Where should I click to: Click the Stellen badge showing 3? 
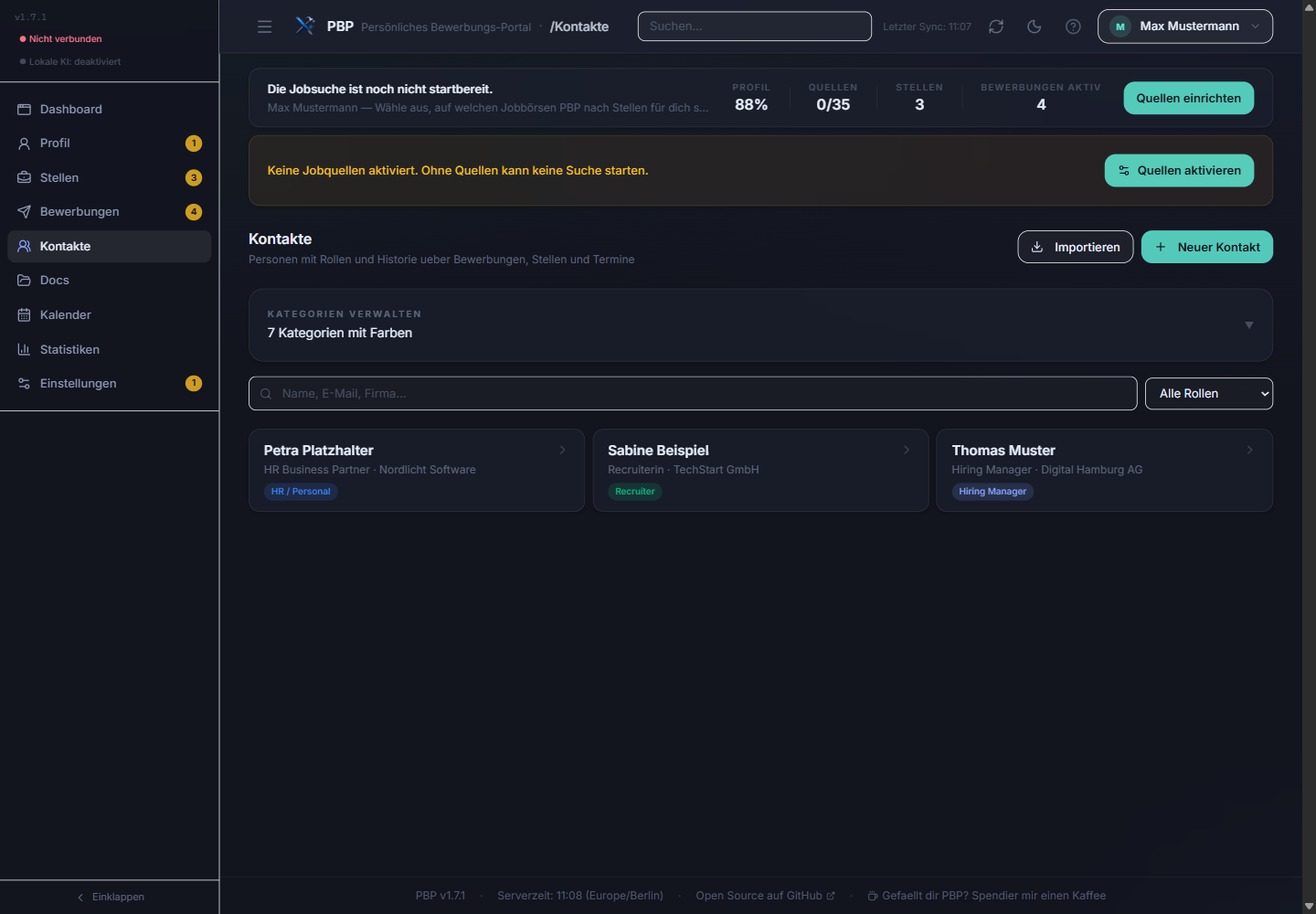pyautogui.click(x=194, y=177)
